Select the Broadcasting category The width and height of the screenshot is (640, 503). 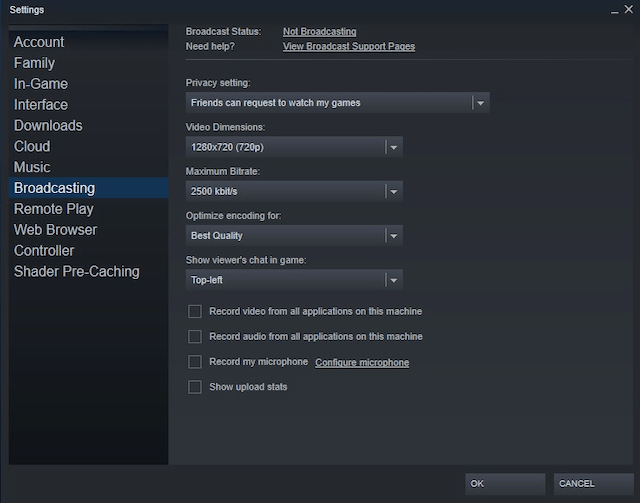click(x=89, y=188)
